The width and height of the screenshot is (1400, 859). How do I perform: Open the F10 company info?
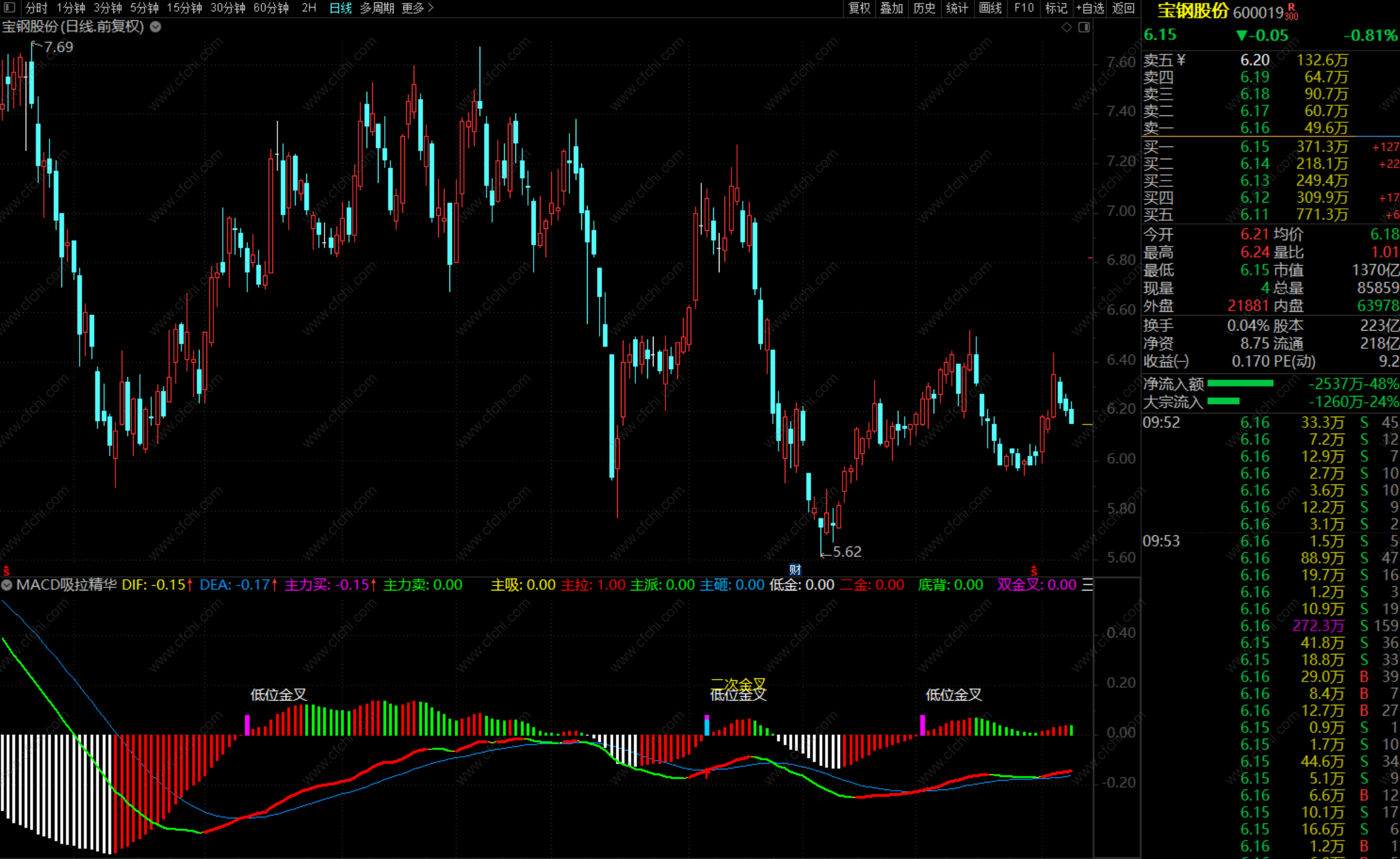click(x=1023, y=8)
